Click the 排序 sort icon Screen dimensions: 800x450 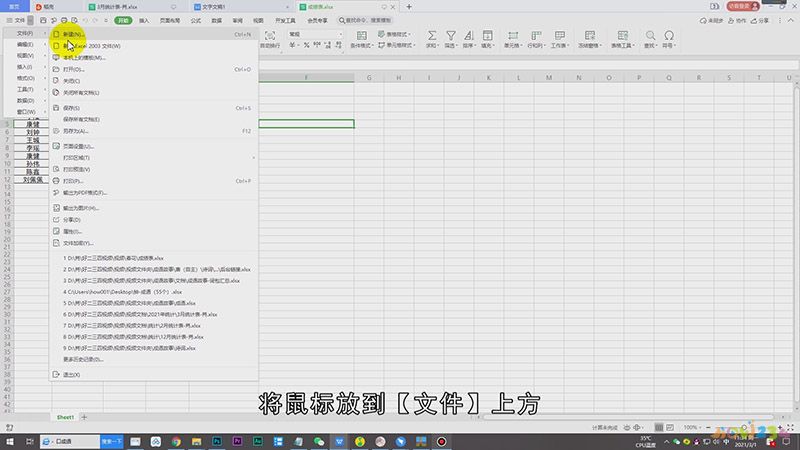coord(468,35)
